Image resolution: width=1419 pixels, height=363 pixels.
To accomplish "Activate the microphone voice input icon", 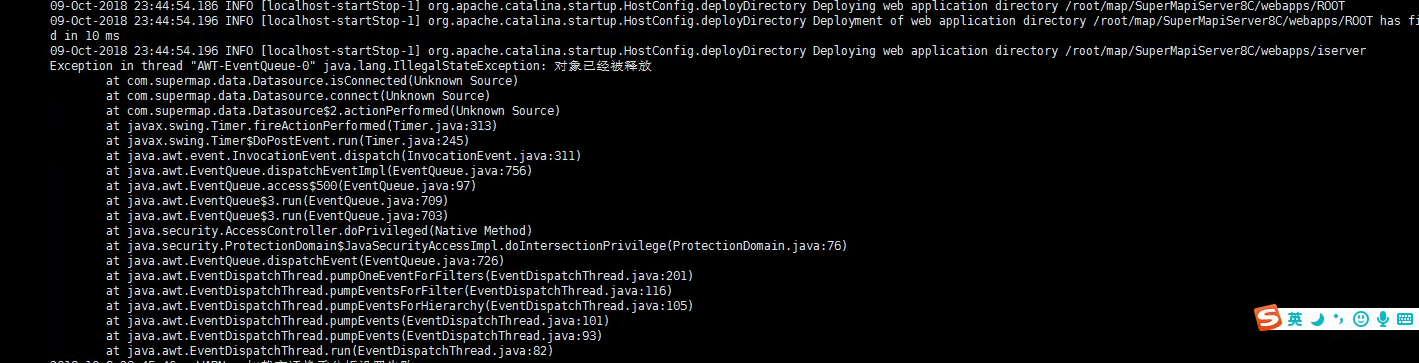I will [1383, 319].
